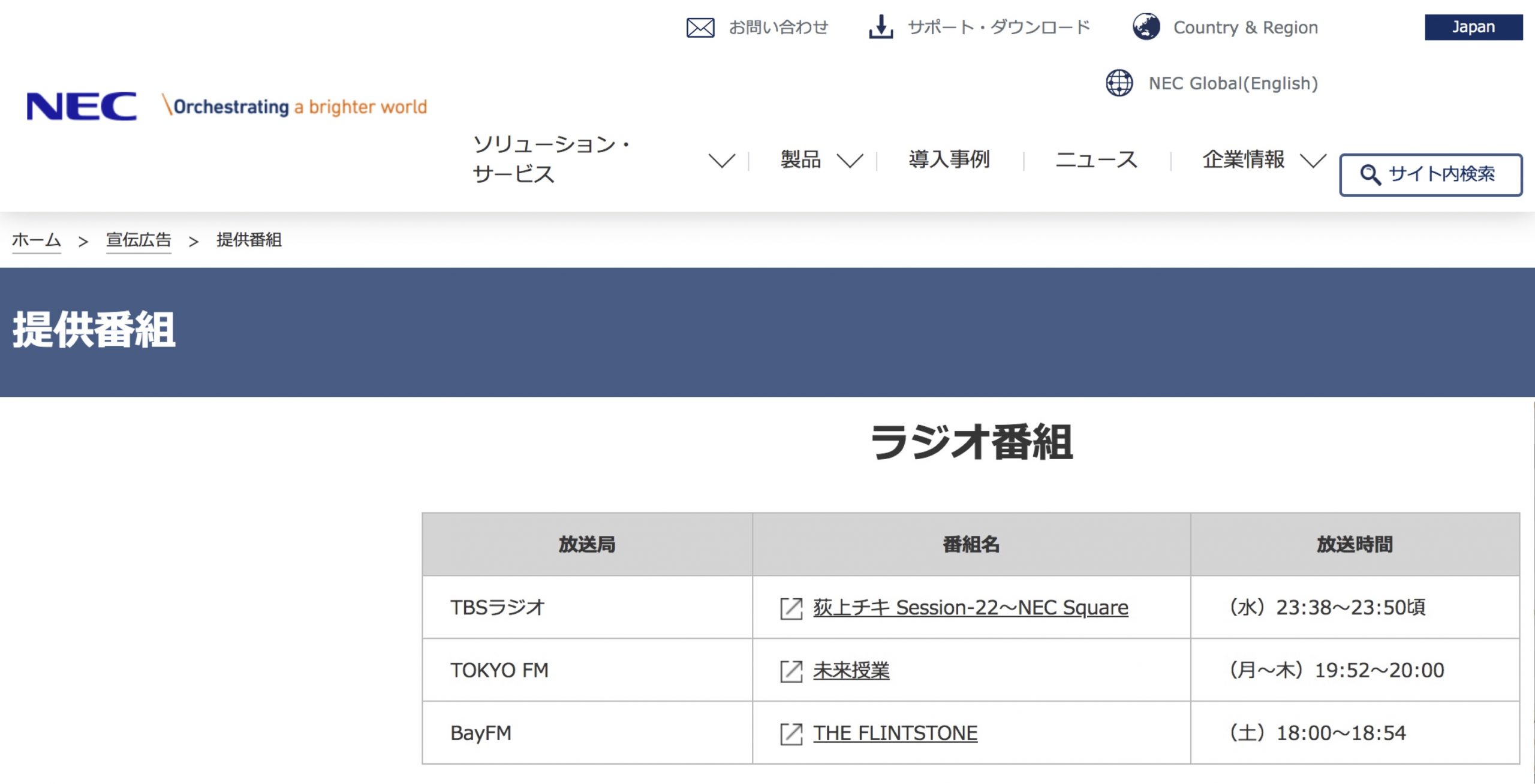This screenshot has height=784, width=1535.
Task: Open the ニュース menu item
Action: pos(1096,159)
